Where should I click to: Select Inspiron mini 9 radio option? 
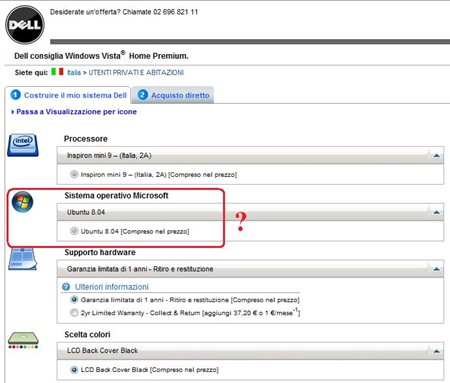click(x=74, y=174)
